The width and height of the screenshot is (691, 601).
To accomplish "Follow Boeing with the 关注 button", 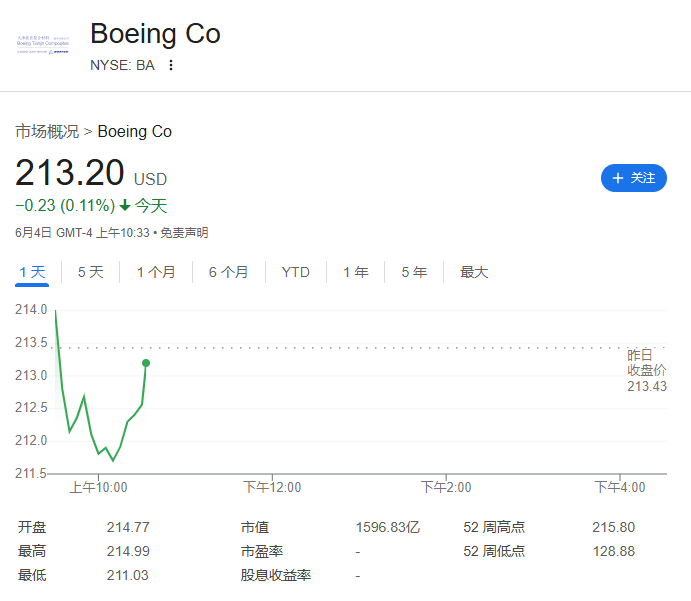I will [x=634, y=178].
